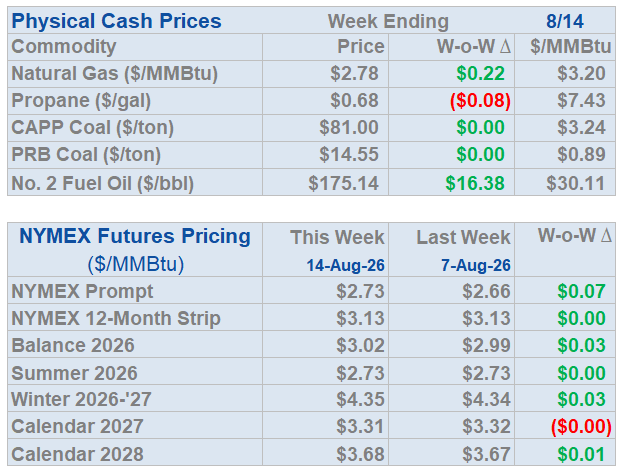Viewport: 625px width, 472px height.
Task: Click the Calendar 2028 row label
Action: [x=77, y=454]
